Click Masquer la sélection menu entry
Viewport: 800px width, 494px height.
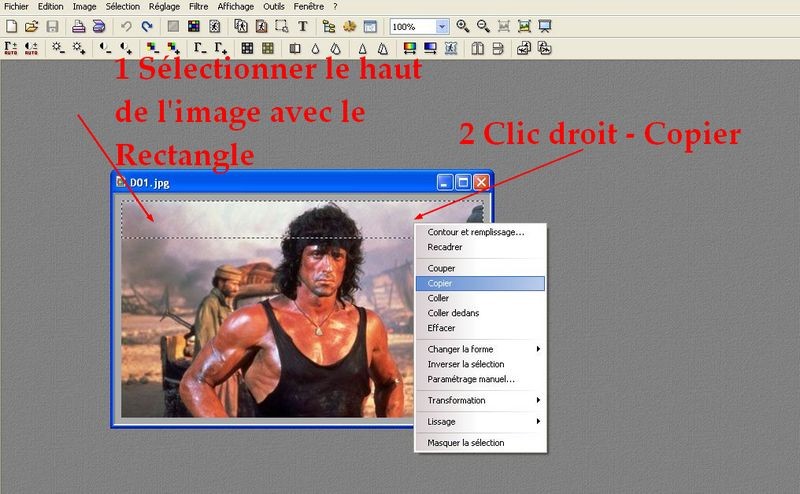(465, 442)
